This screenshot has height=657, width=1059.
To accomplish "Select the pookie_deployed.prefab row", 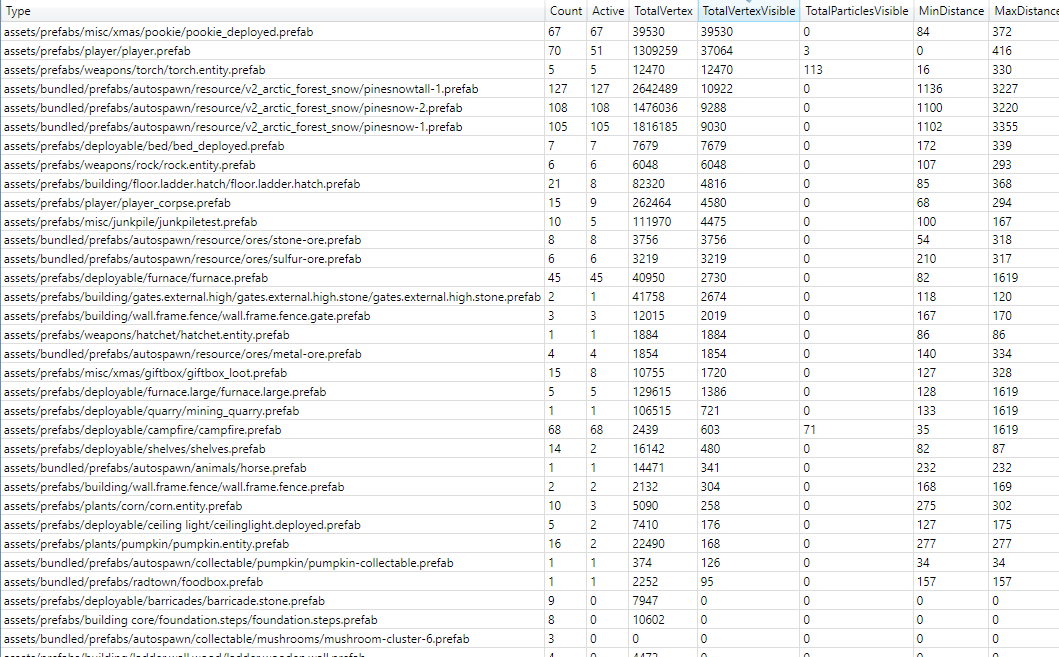I will [x=530, y=32].
